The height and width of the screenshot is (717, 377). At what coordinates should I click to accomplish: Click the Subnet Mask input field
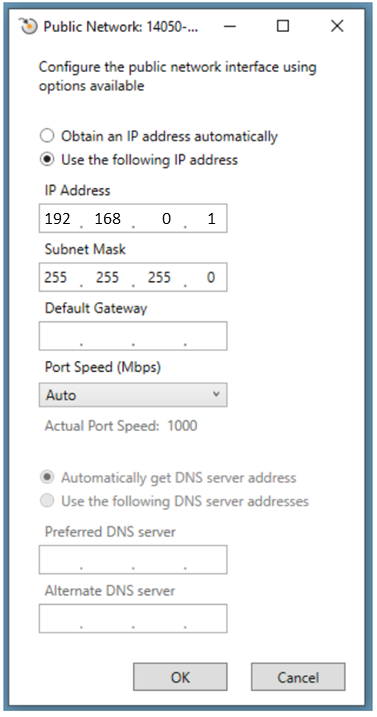133,277
